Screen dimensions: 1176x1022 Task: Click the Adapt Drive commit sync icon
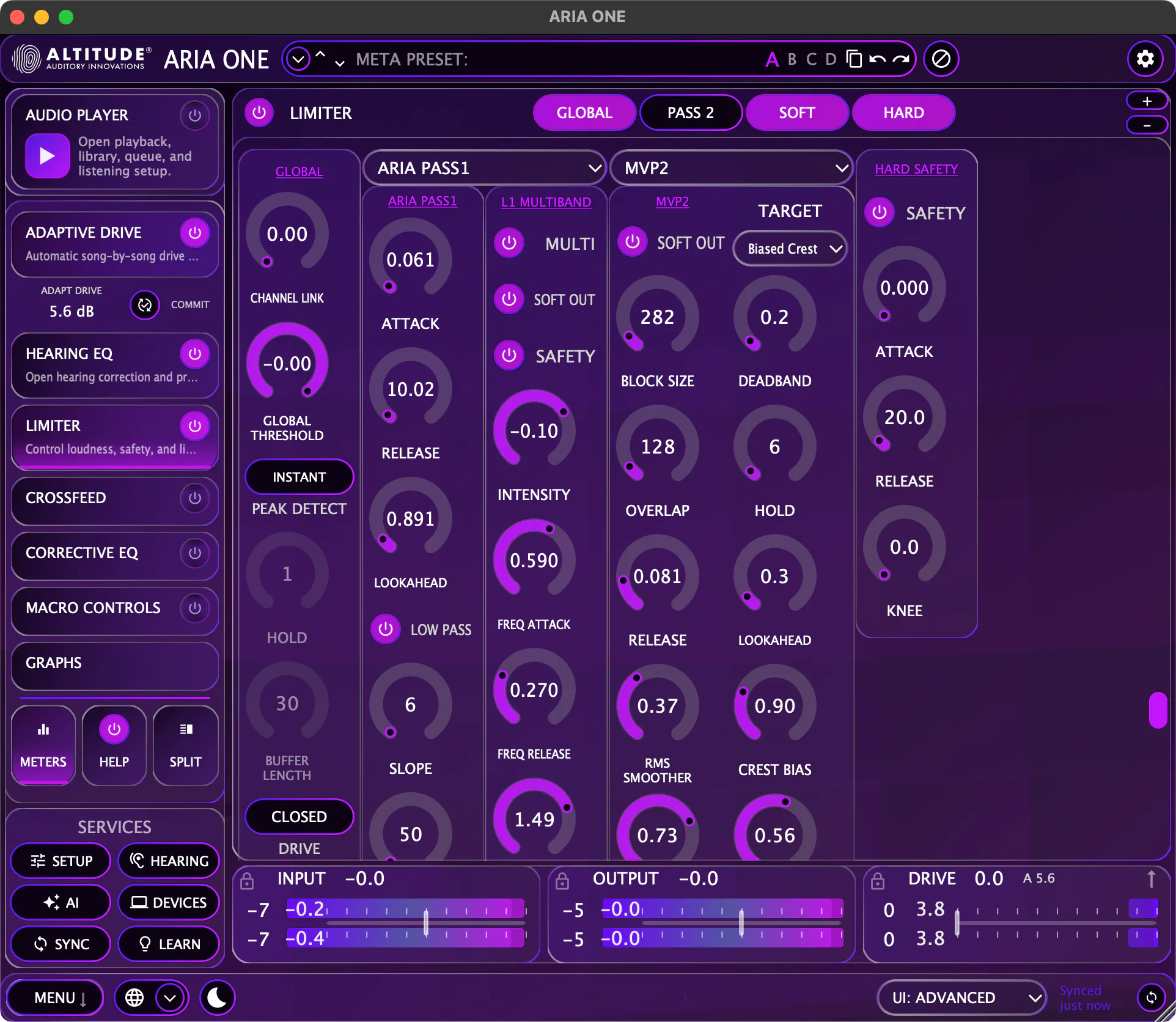click(145, 304)
